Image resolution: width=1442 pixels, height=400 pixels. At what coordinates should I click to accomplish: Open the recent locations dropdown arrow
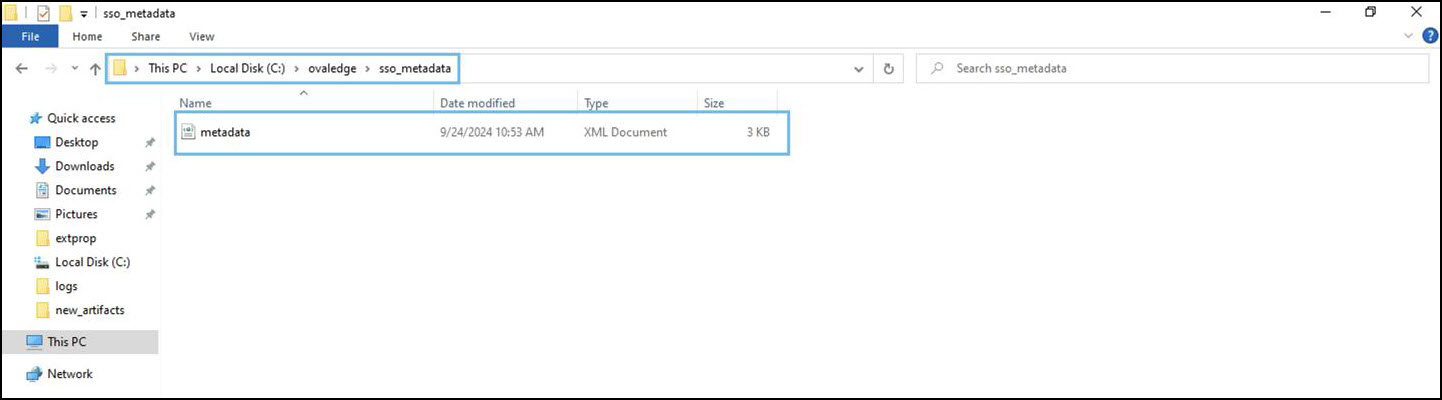coord(75,69)
